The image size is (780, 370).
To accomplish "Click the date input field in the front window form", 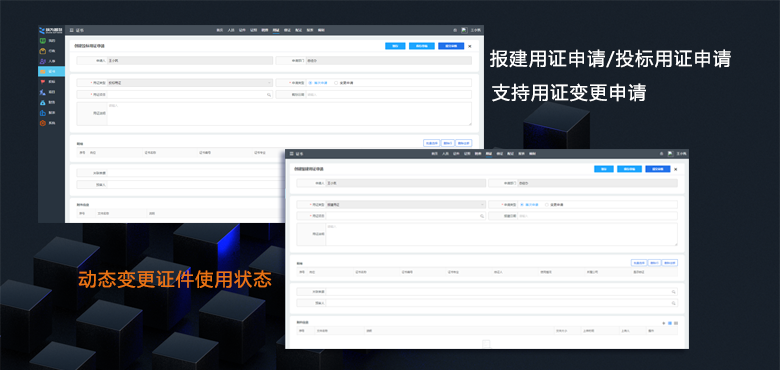I will point(597,216).
